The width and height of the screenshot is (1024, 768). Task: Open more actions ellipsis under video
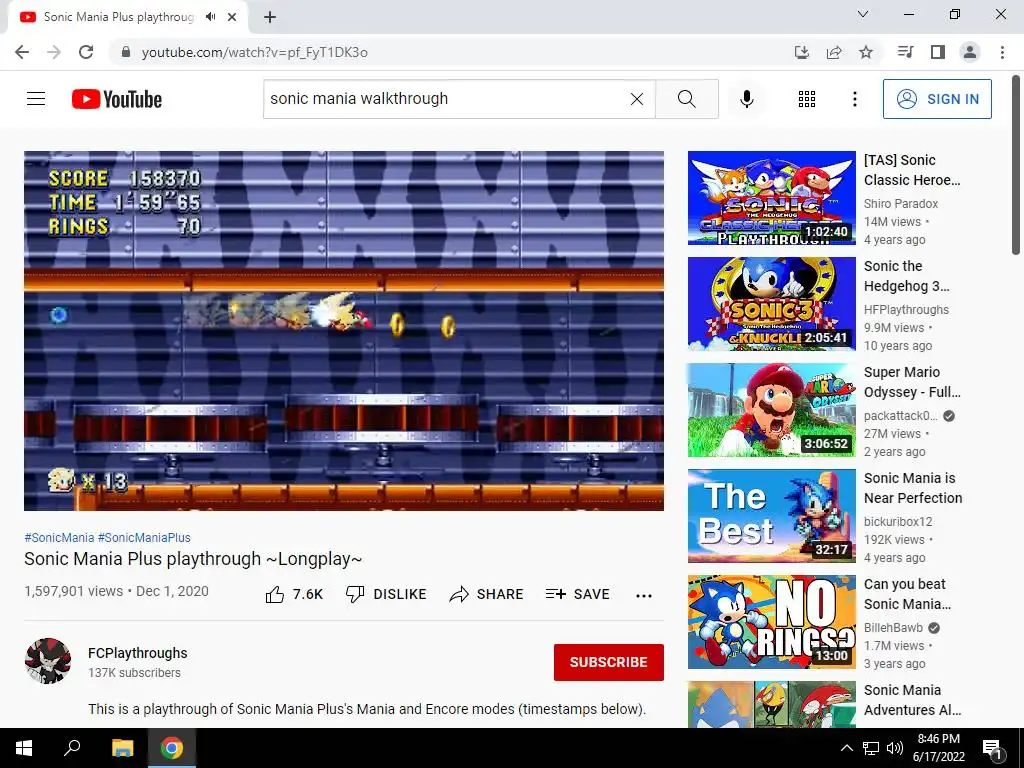tap(644, 595)
